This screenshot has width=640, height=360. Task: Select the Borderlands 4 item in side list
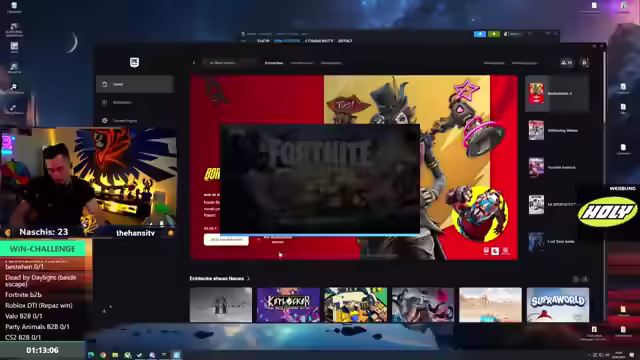(557, 93)
